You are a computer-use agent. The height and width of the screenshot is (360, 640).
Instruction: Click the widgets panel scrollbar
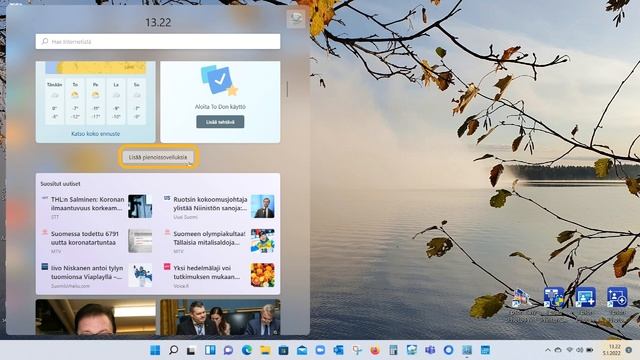287,89
